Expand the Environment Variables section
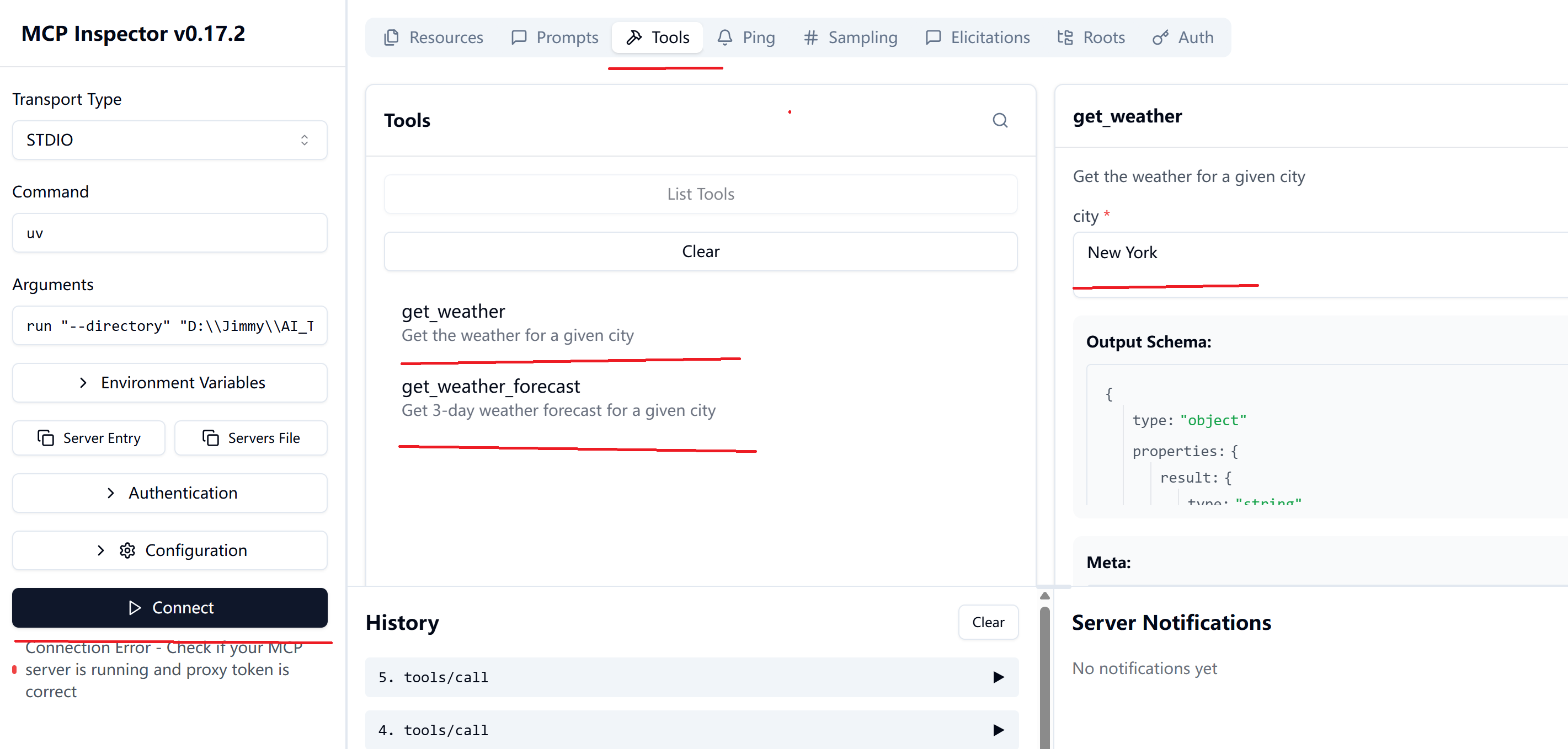The height and width of the screenshot is (749, 1568). (170, 383)
